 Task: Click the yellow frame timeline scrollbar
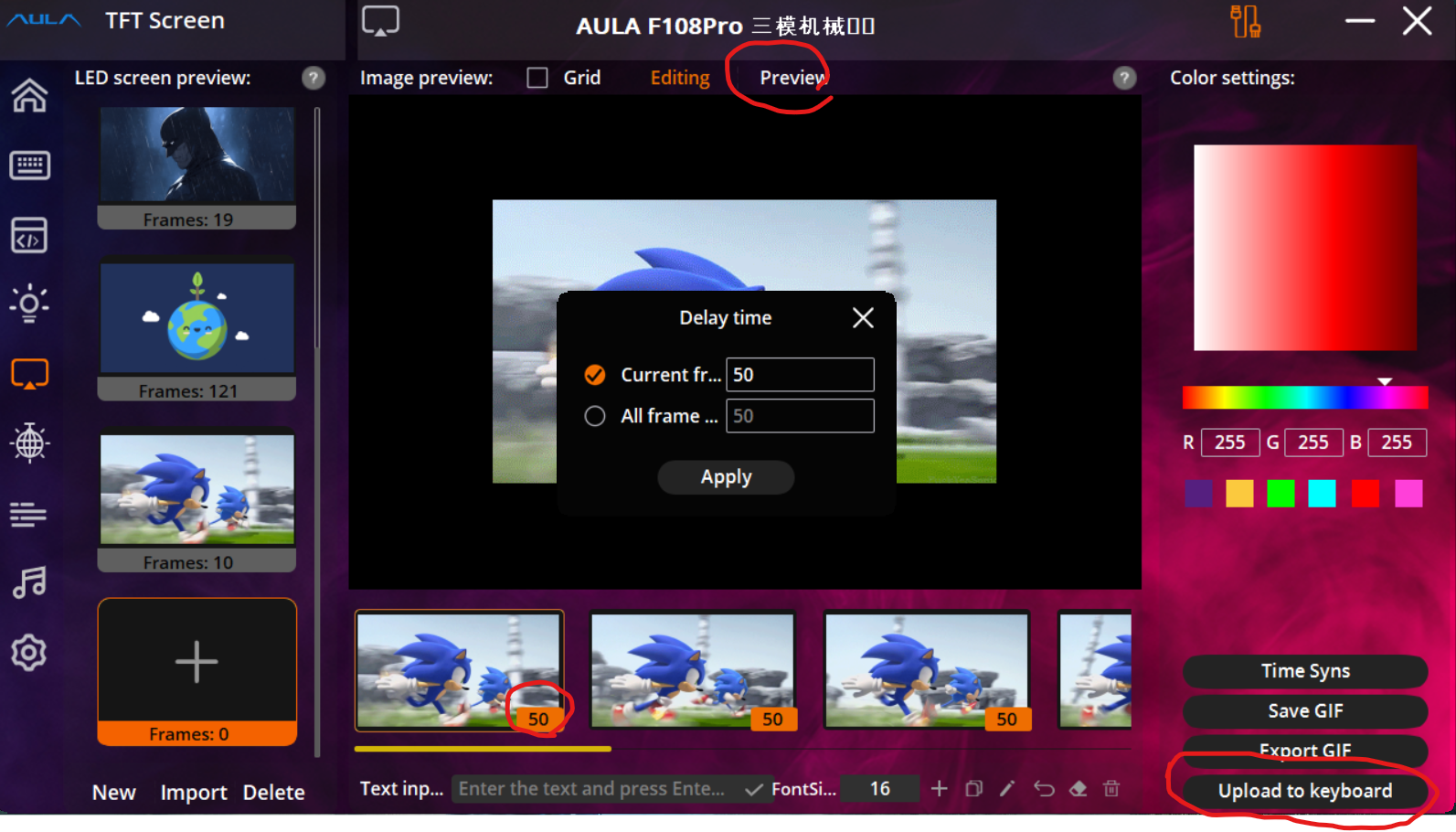coord(483,749)
